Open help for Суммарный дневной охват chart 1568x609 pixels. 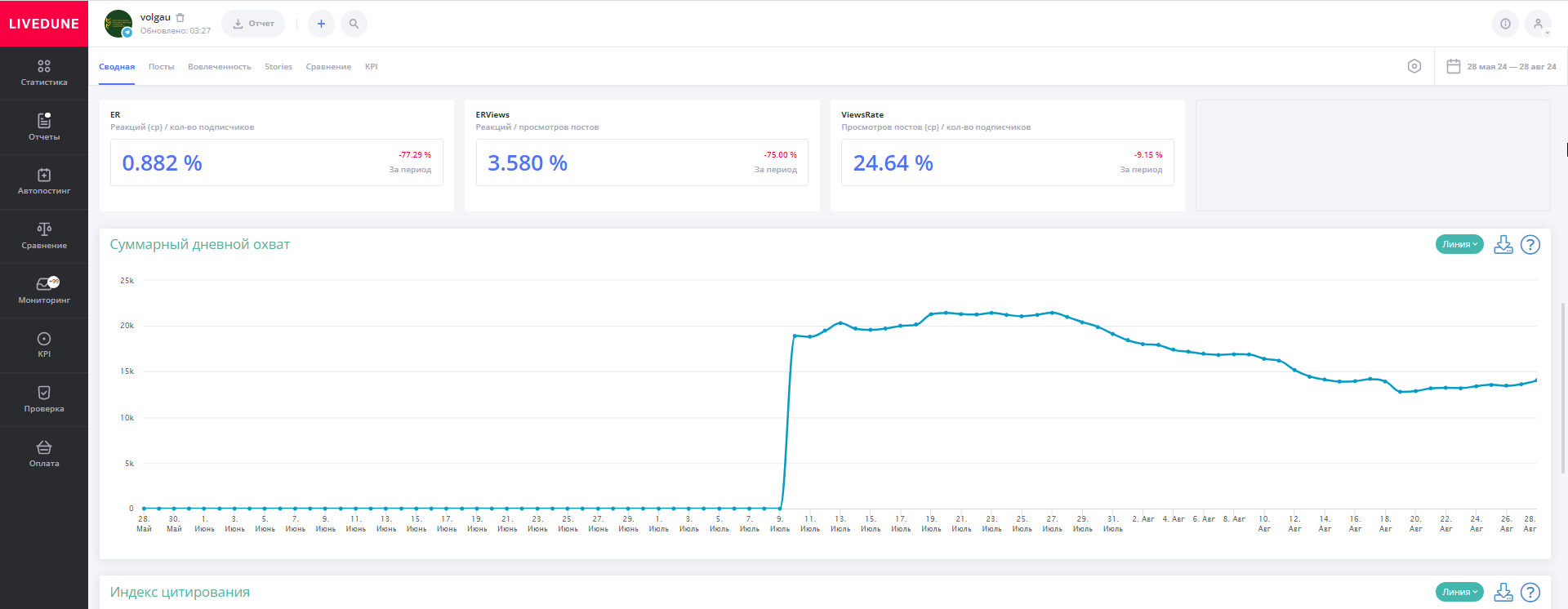coord(1530,245)
